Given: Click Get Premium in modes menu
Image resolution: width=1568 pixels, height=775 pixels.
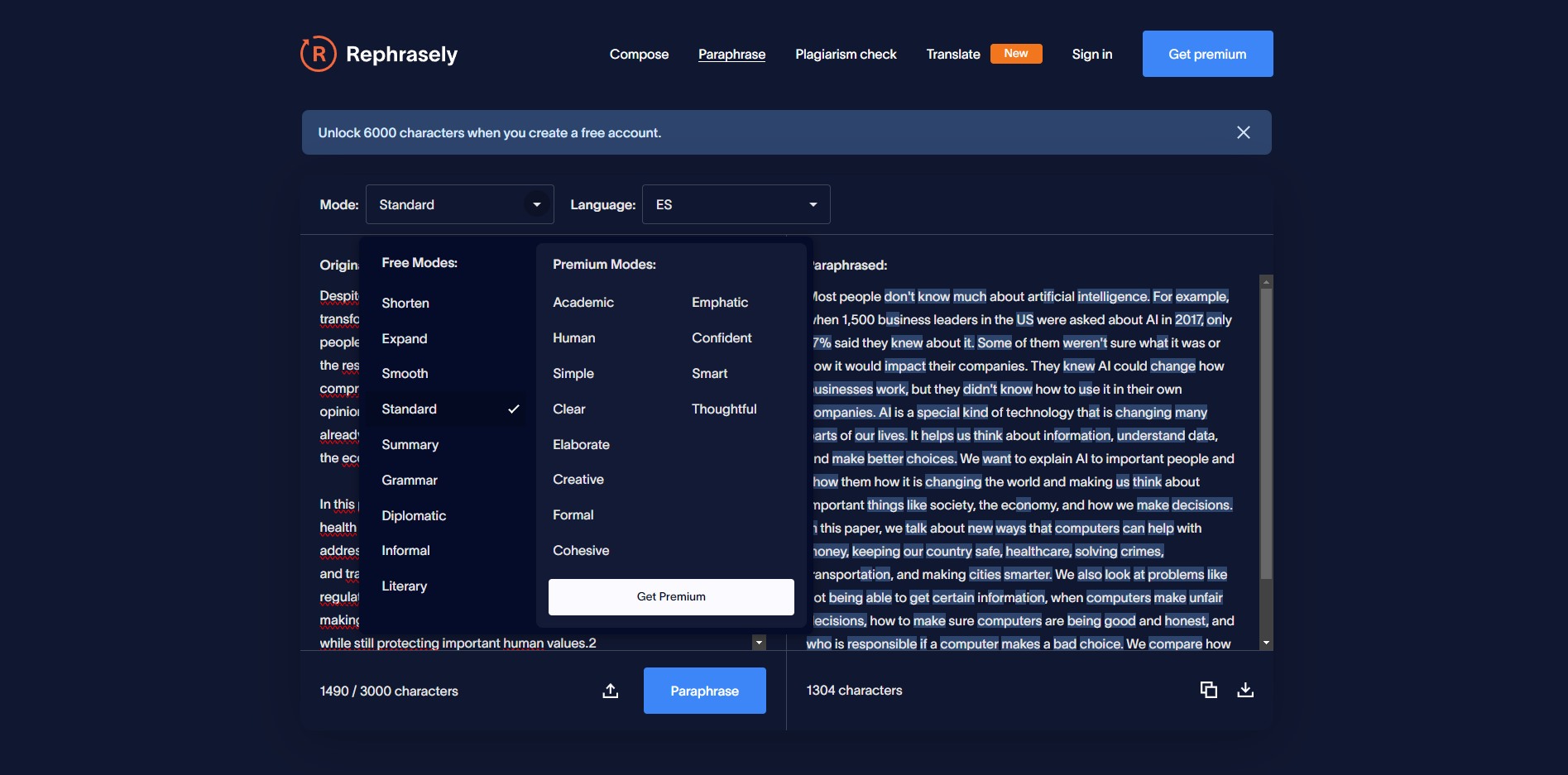Looking at the screenshot, I should coord(671,596).
